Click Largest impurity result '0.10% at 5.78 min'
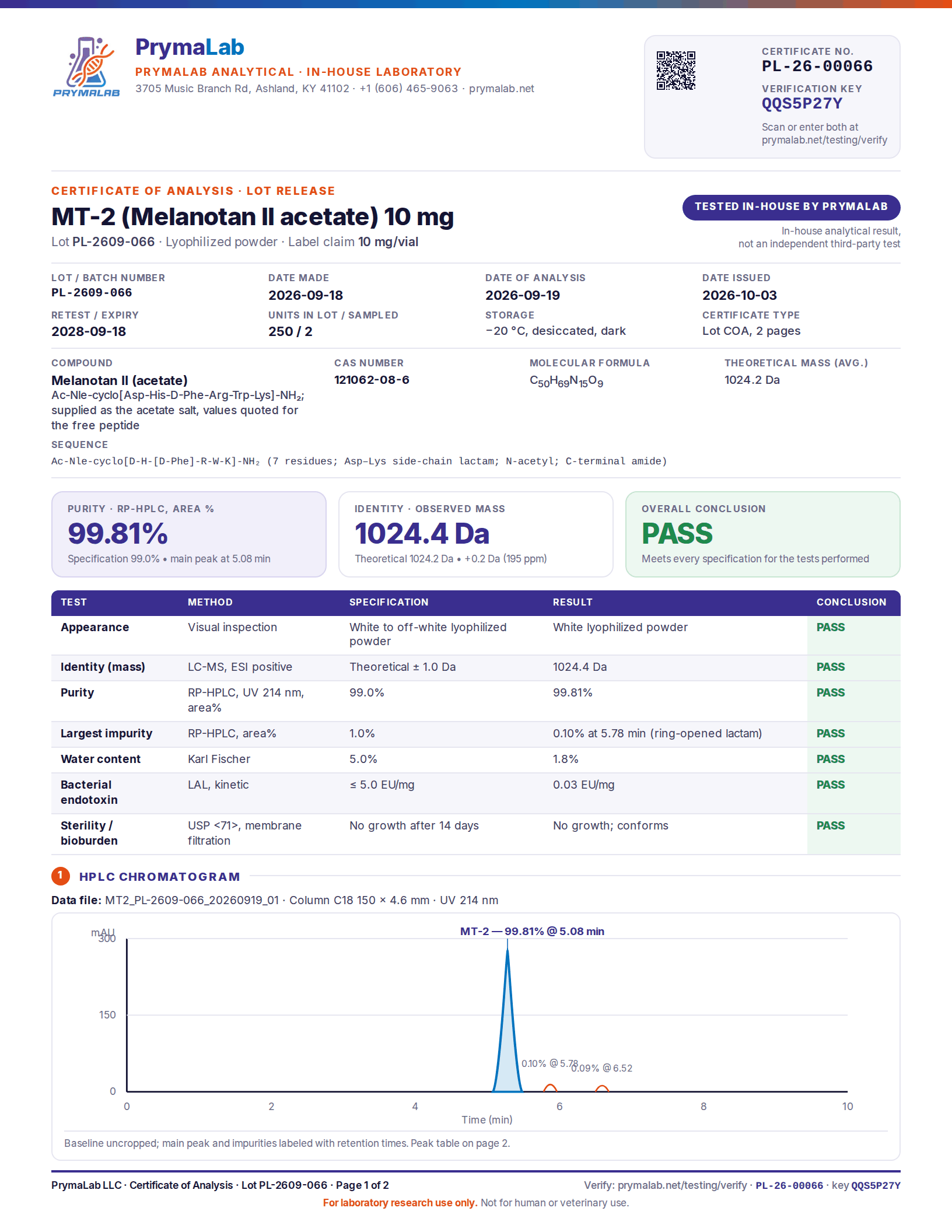The width and height of the screenshot is (952, 1232). [x=599, y=734]
